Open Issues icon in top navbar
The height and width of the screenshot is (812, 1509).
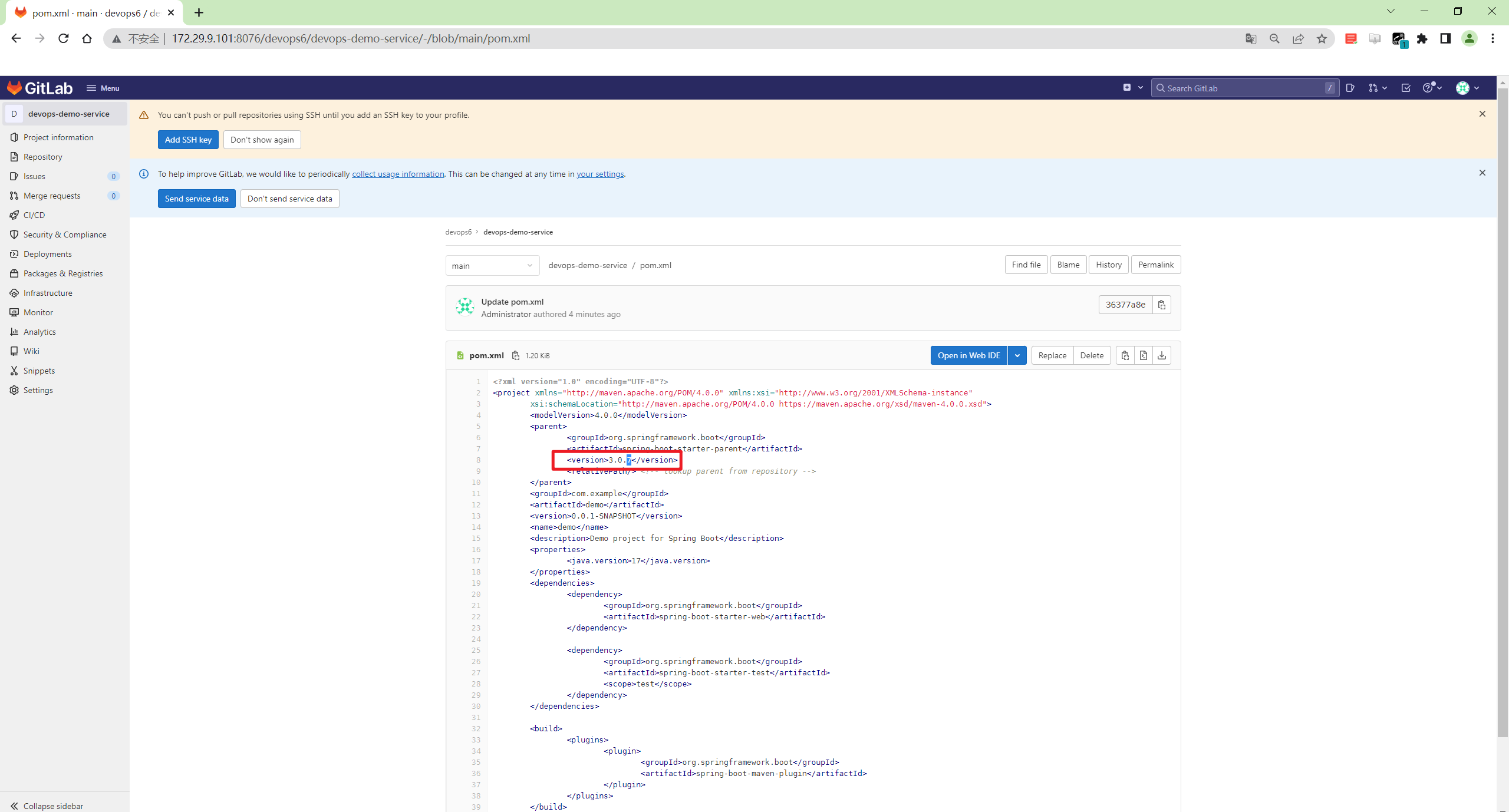1350,88
